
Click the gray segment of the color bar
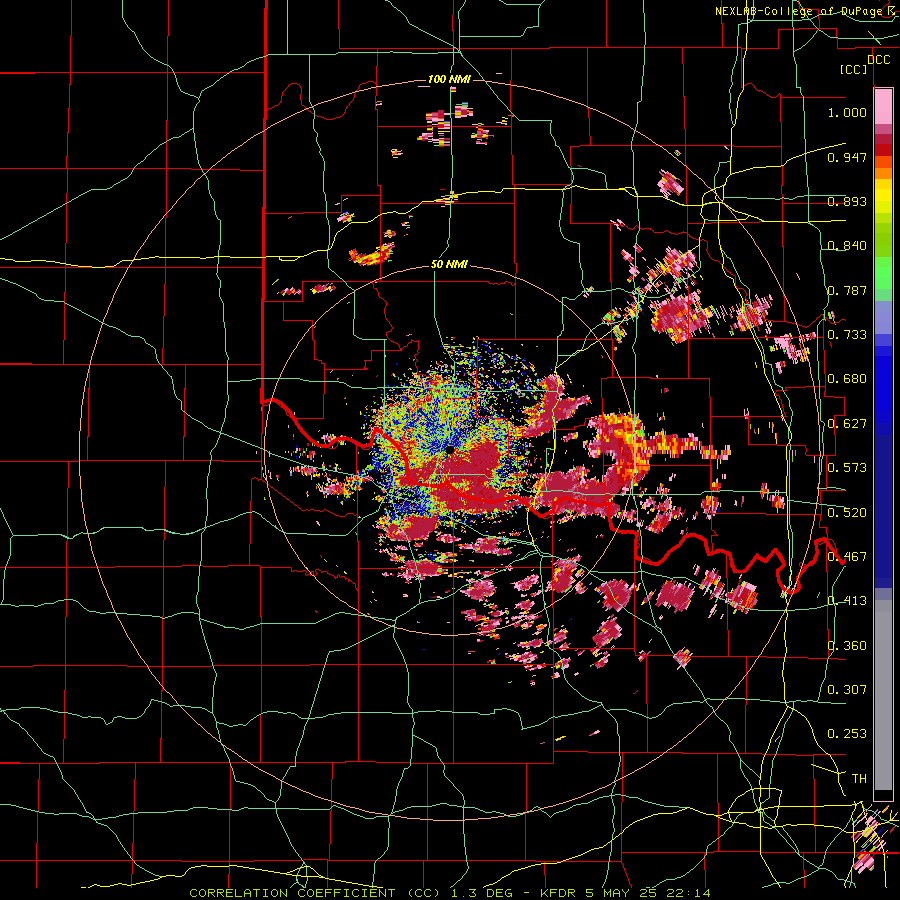[883, 695]
